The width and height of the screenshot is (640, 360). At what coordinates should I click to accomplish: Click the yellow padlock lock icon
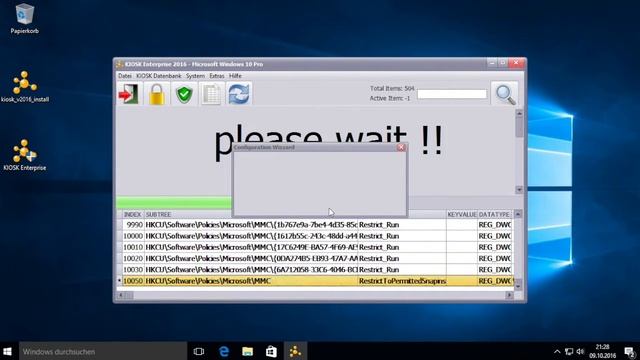tap(157, 93)
